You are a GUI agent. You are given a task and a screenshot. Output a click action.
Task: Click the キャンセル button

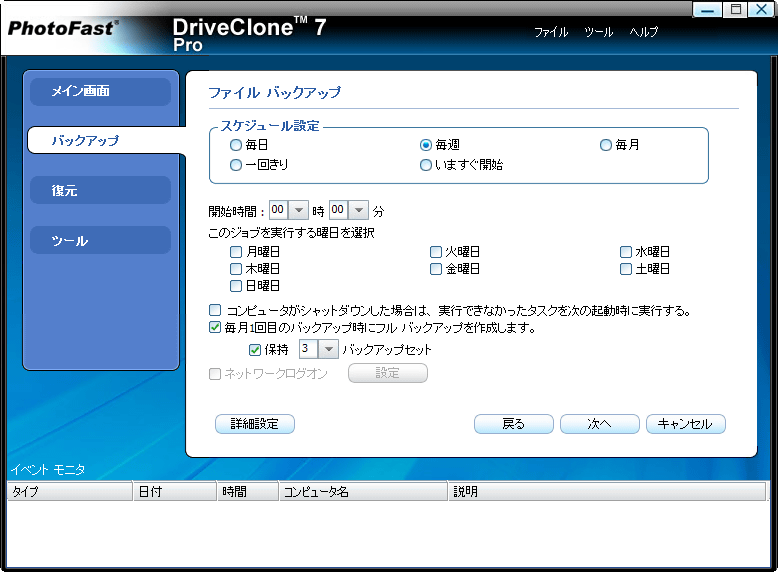[x=686, y=424]
